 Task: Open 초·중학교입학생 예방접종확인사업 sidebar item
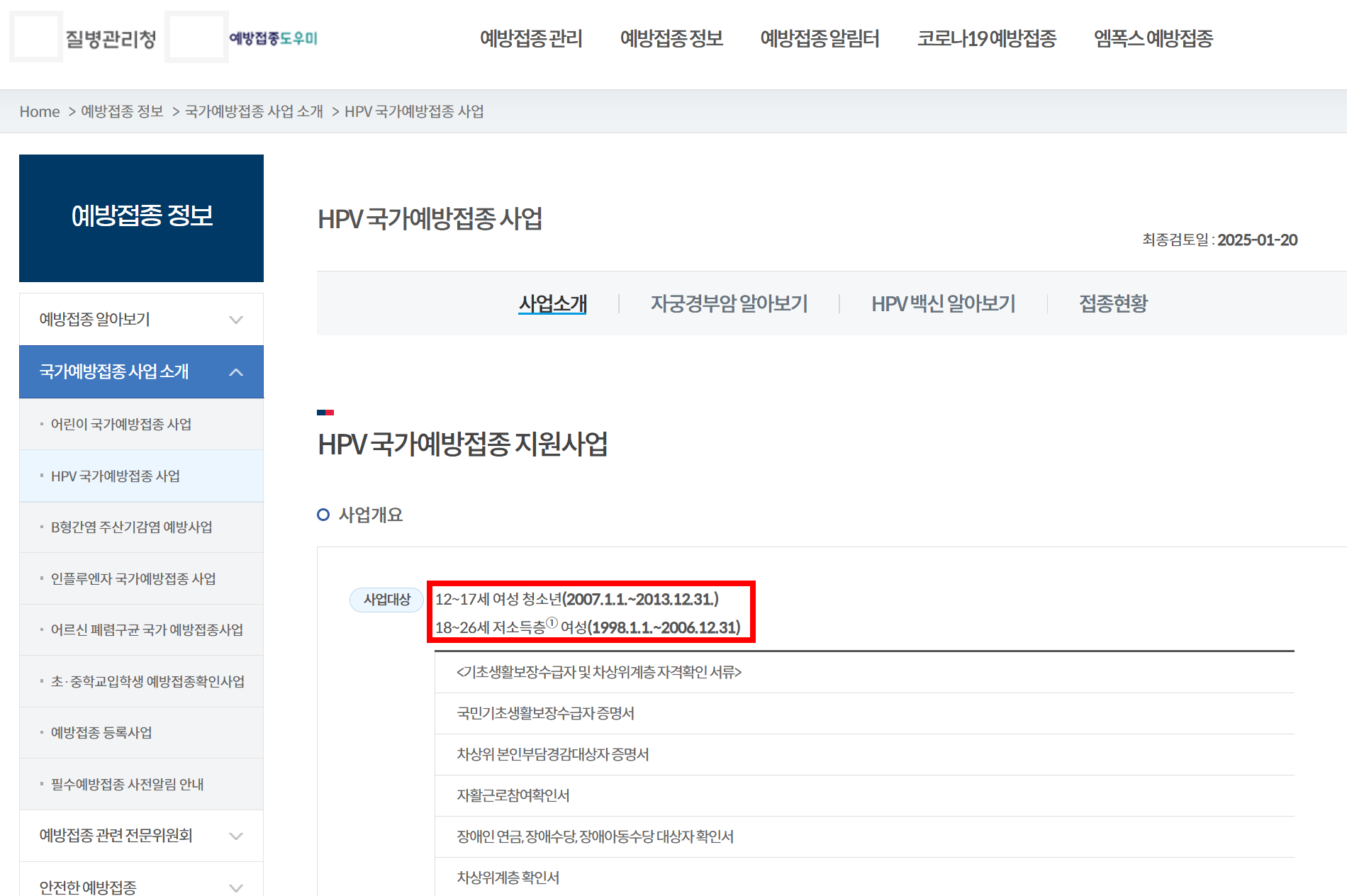point(141,681)
